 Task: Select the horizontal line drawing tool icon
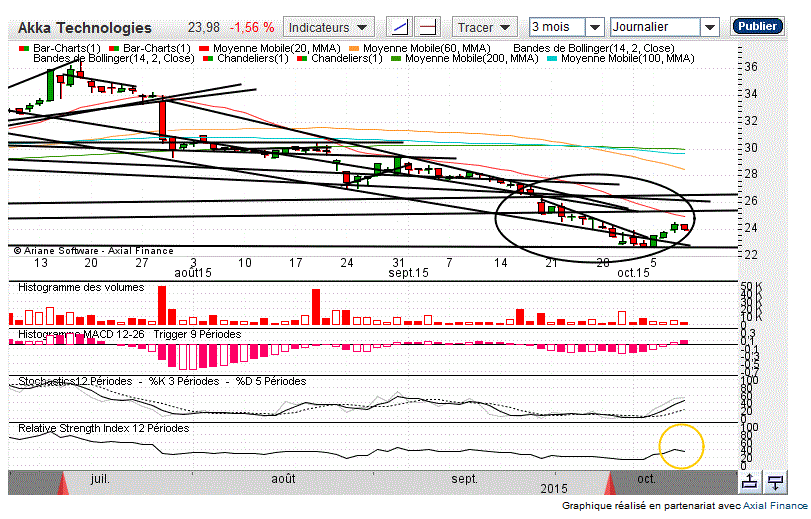(428, 27)
